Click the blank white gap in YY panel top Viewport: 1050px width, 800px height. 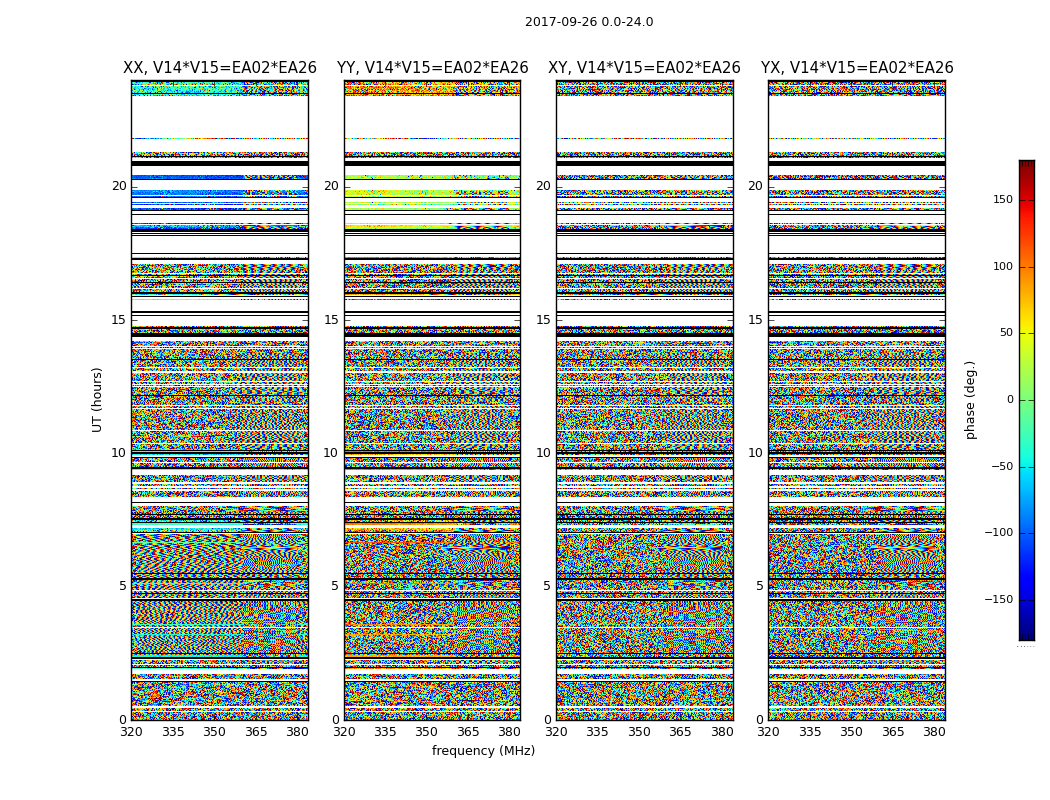pyautogui.click(x=433, y=116)
